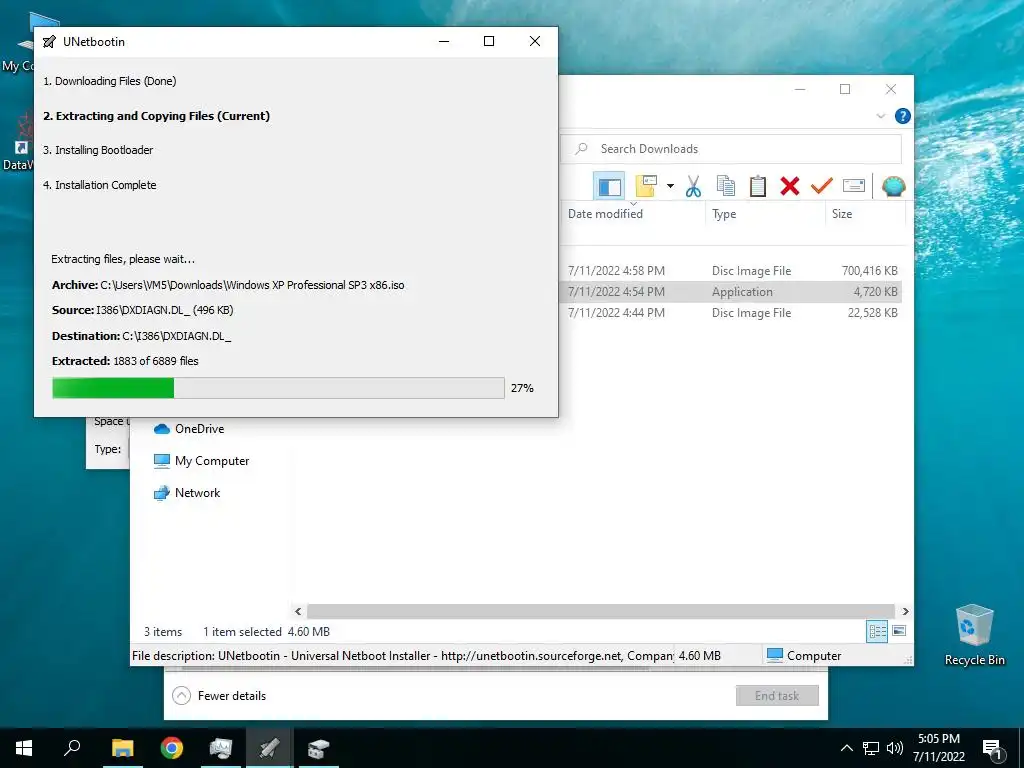
Task: Click the right arrow of the horizontal scrollbar
Action: 905,611
